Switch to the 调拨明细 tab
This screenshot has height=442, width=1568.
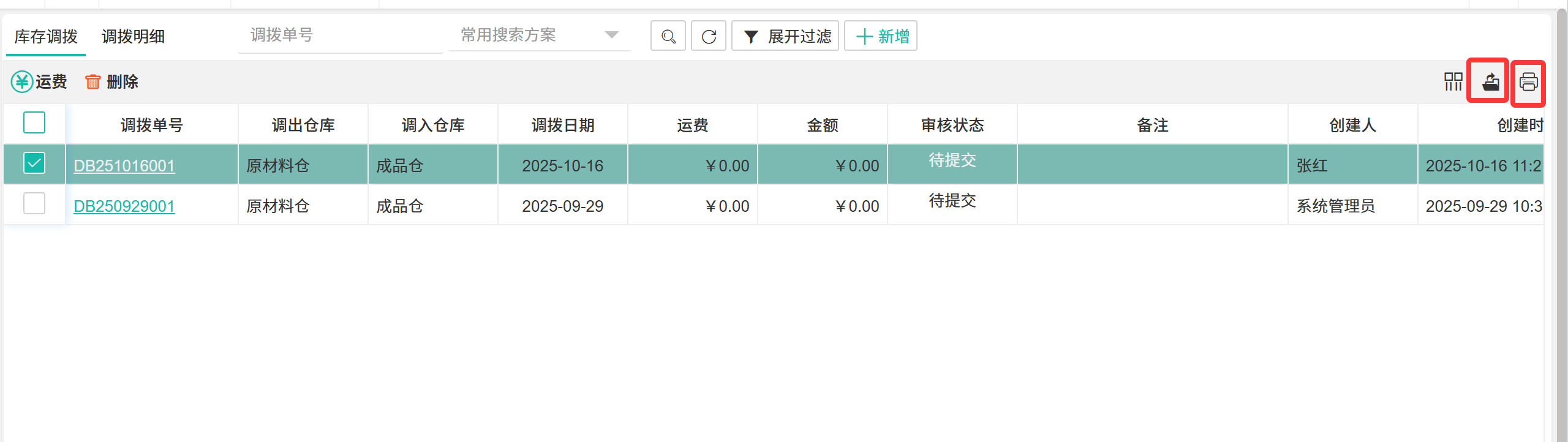[133, 37]
